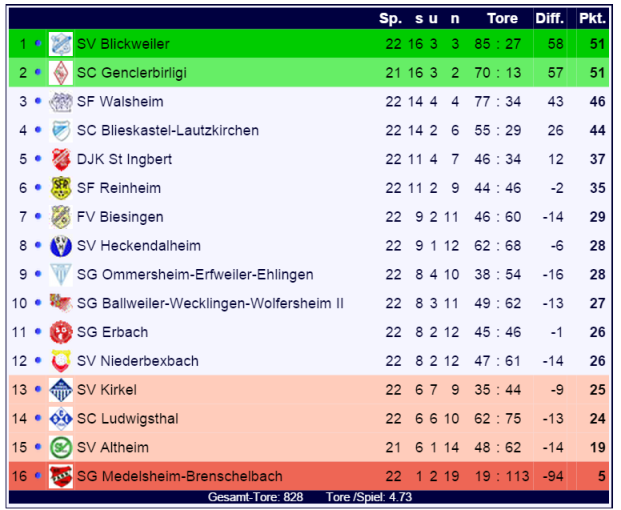Select SG Ommersheim-Erfweiler-Ehlingen team name
Screen dimensions: 621x510
click(x=195, y=275)
